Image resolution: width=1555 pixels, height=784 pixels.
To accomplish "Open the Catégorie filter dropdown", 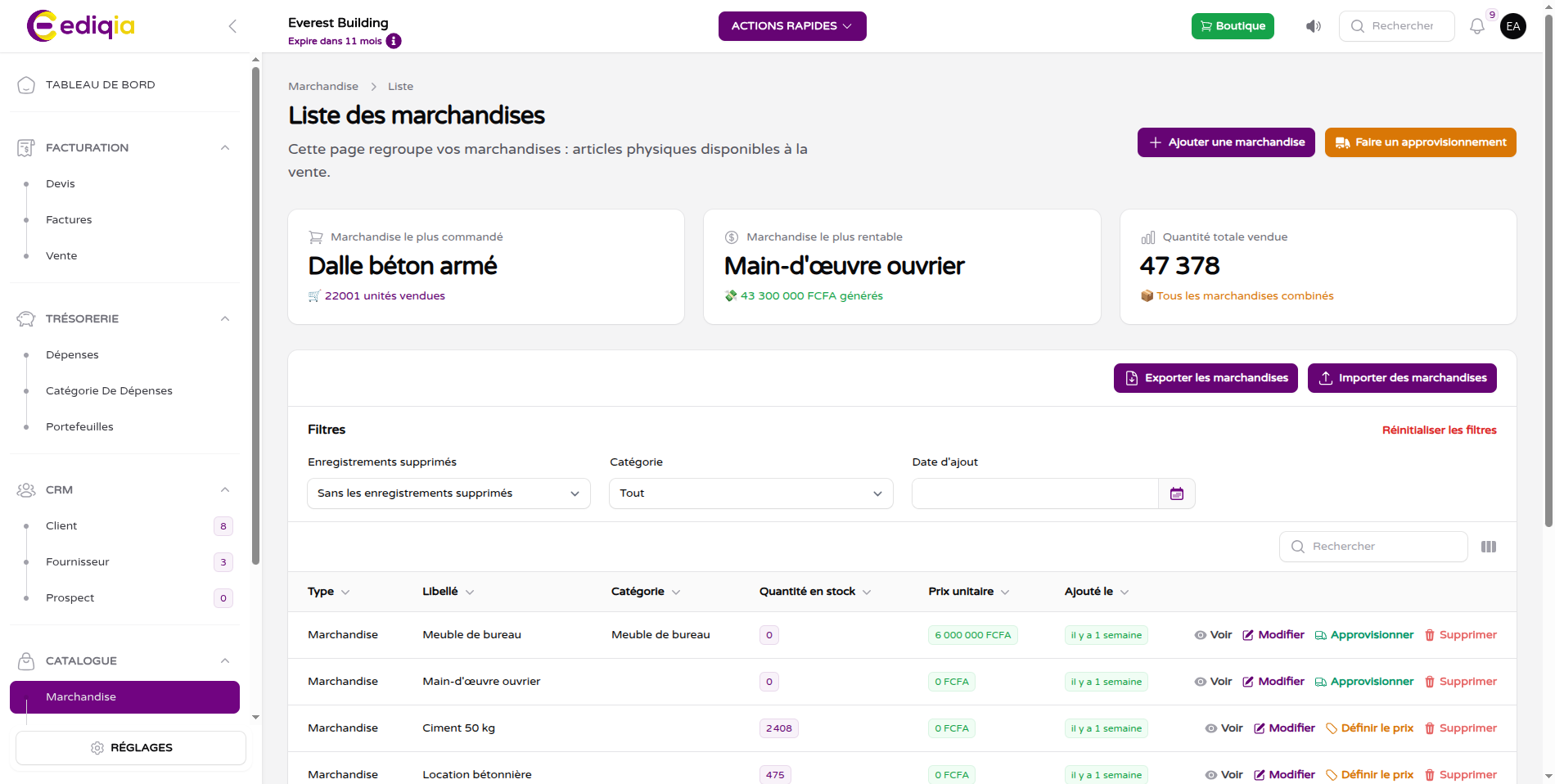I will pyautogui.click(x=751, y=493).
